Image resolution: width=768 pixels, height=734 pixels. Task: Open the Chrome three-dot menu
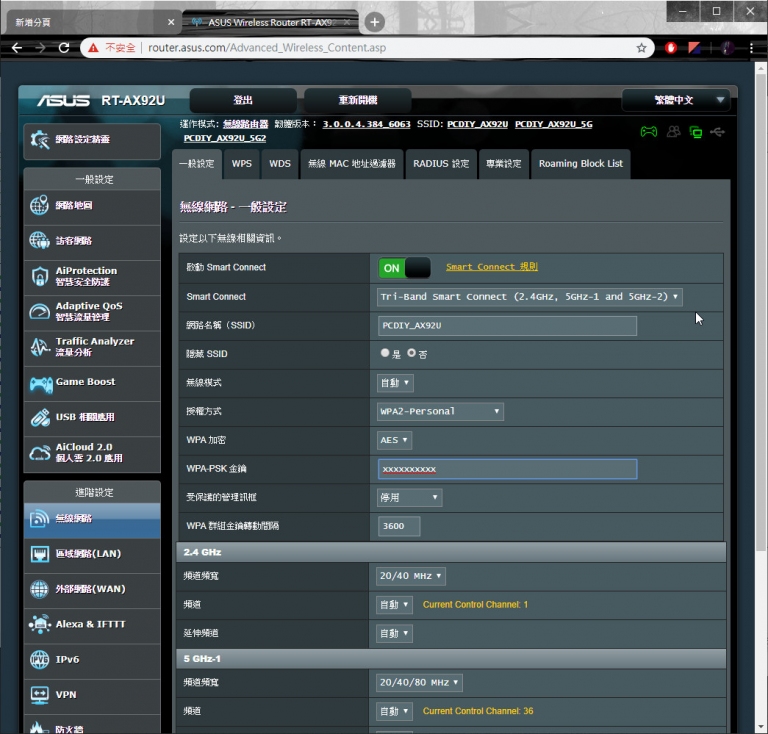[x=751, y=47]
